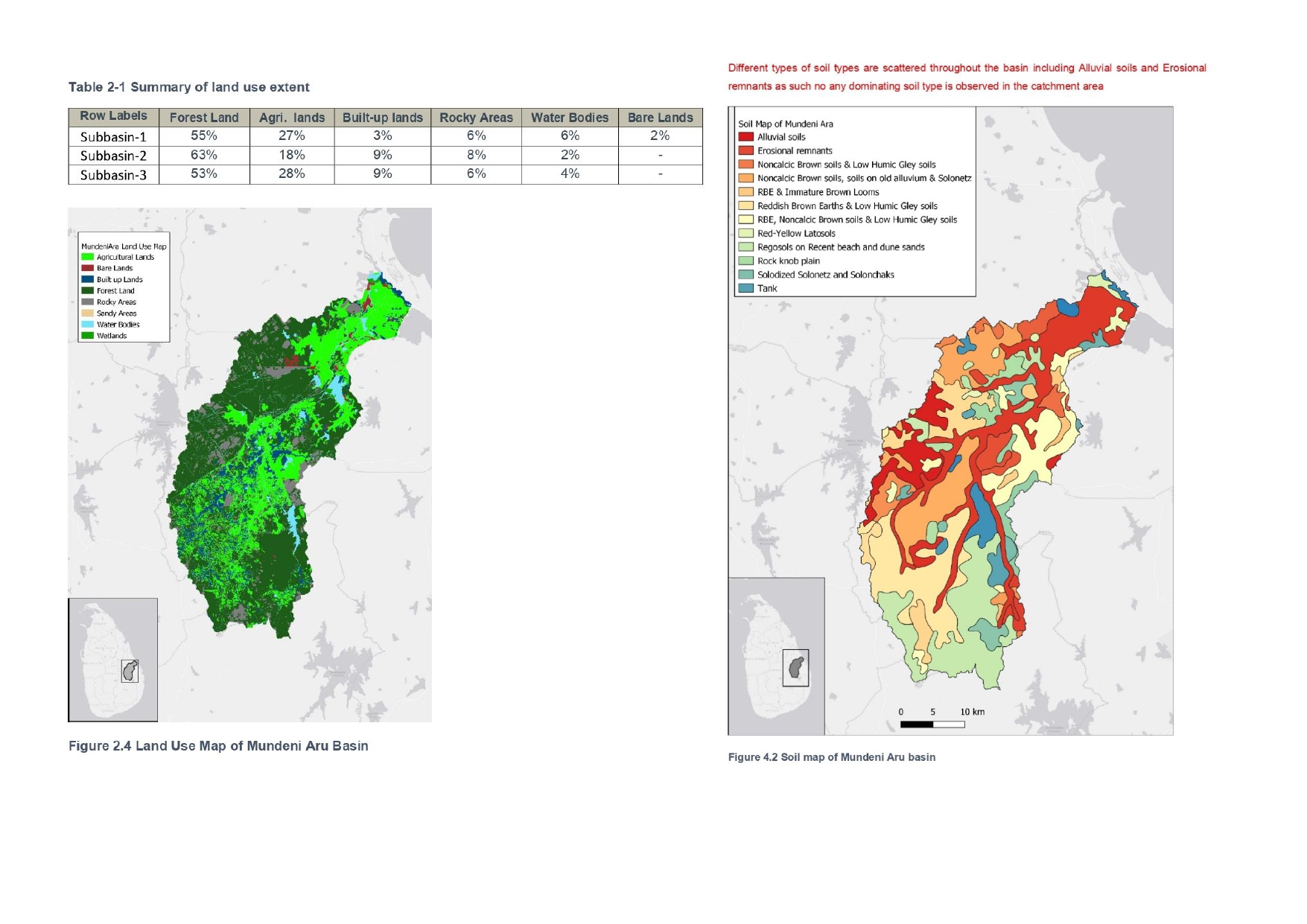Click the Table 2-1 Summary title
1307x924 pixels.
(x=188, y=87)
